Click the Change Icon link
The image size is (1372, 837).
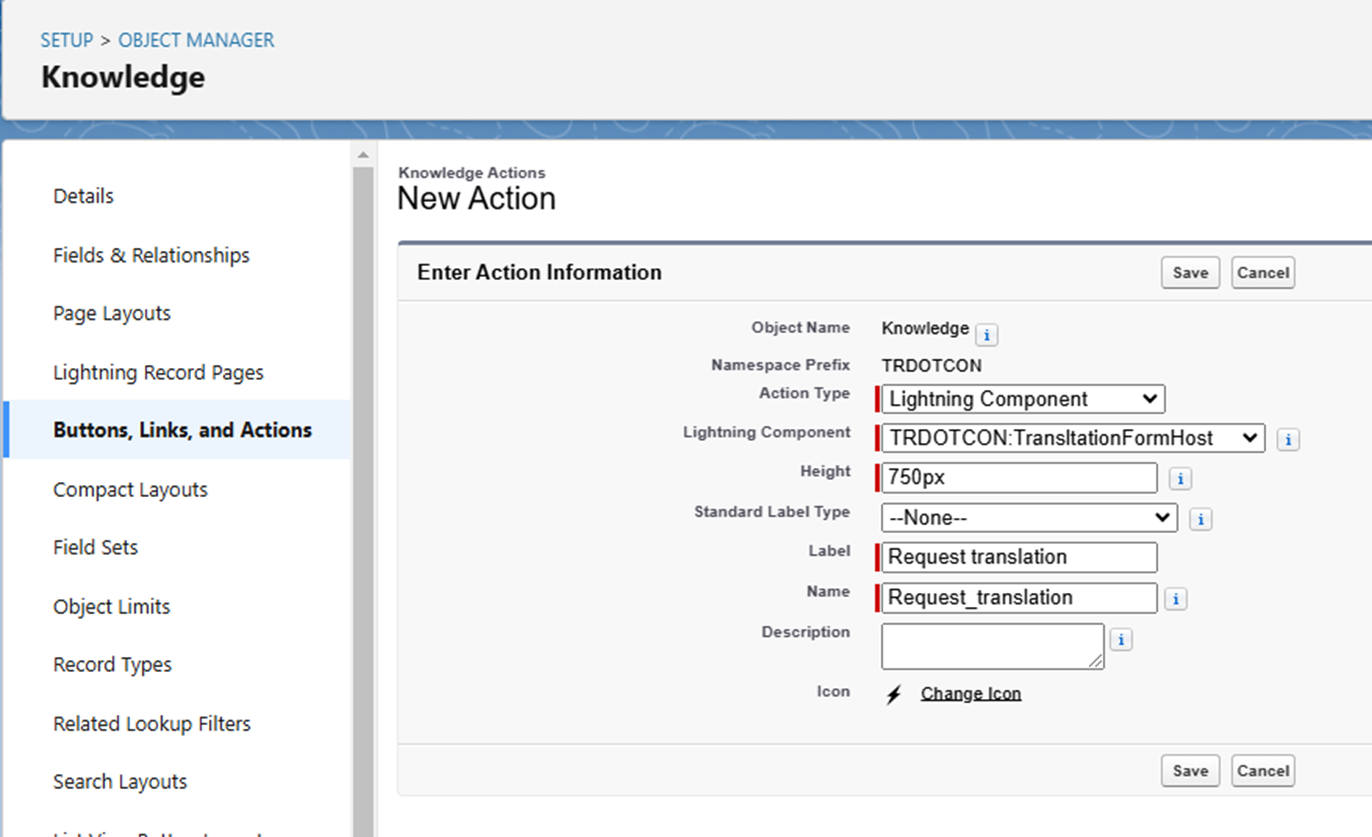tap(971, 694)
